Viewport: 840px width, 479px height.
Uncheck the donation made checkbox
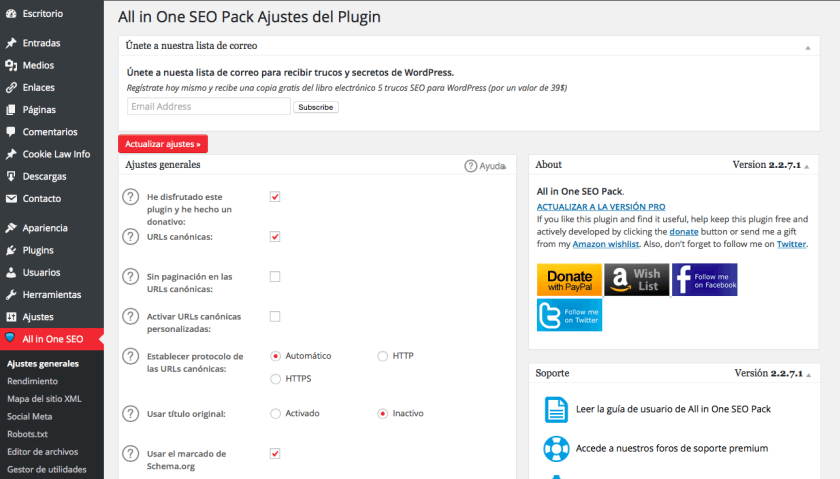[275, 197]
